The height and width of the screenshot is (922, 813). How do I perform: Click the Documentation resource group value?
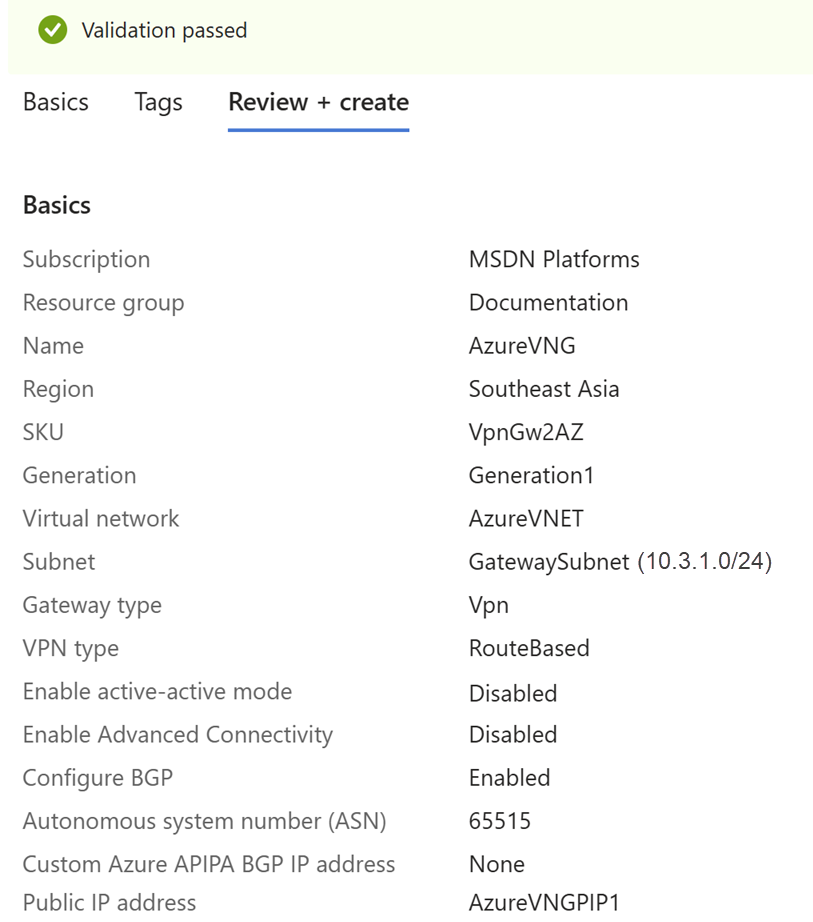point(548,303)
